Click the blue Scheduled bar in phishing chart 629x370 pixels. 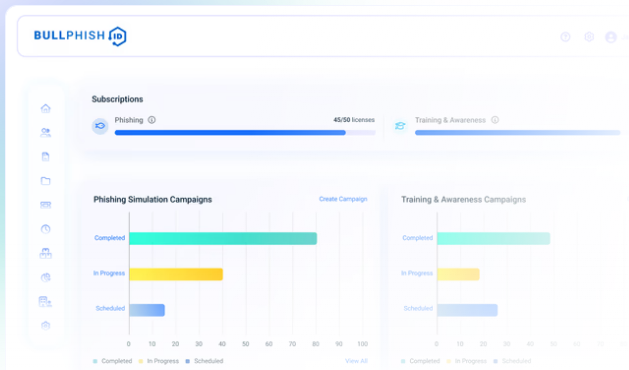point(147,310)
